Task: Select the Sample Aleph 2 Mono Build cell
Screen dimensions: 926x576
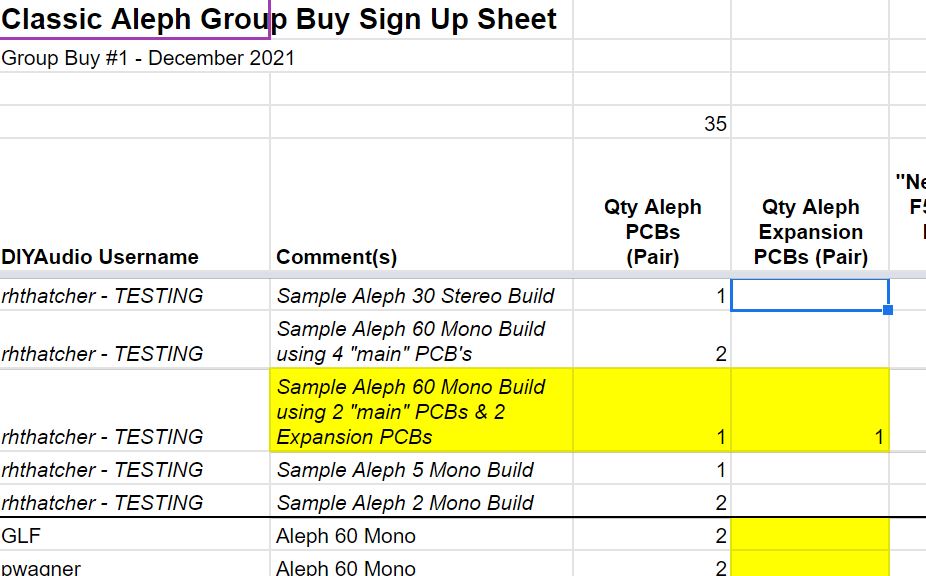Action: coord(421,502)
